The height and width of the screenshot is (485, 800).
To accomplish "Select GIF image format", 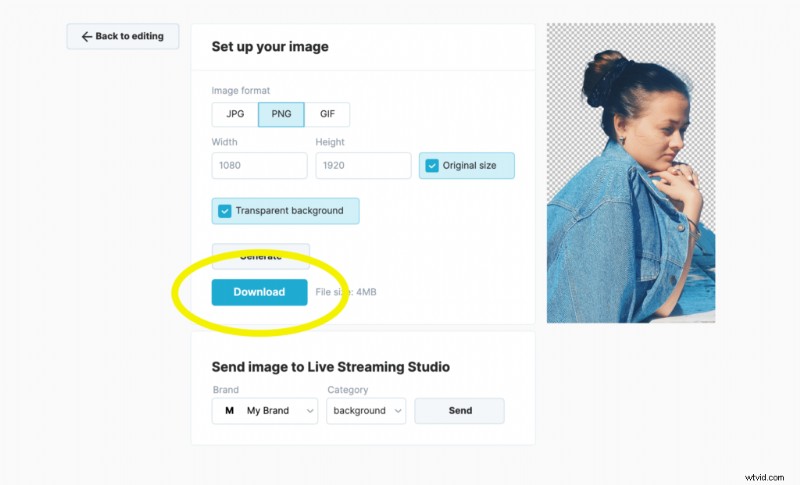I will (x=327, y=114).
